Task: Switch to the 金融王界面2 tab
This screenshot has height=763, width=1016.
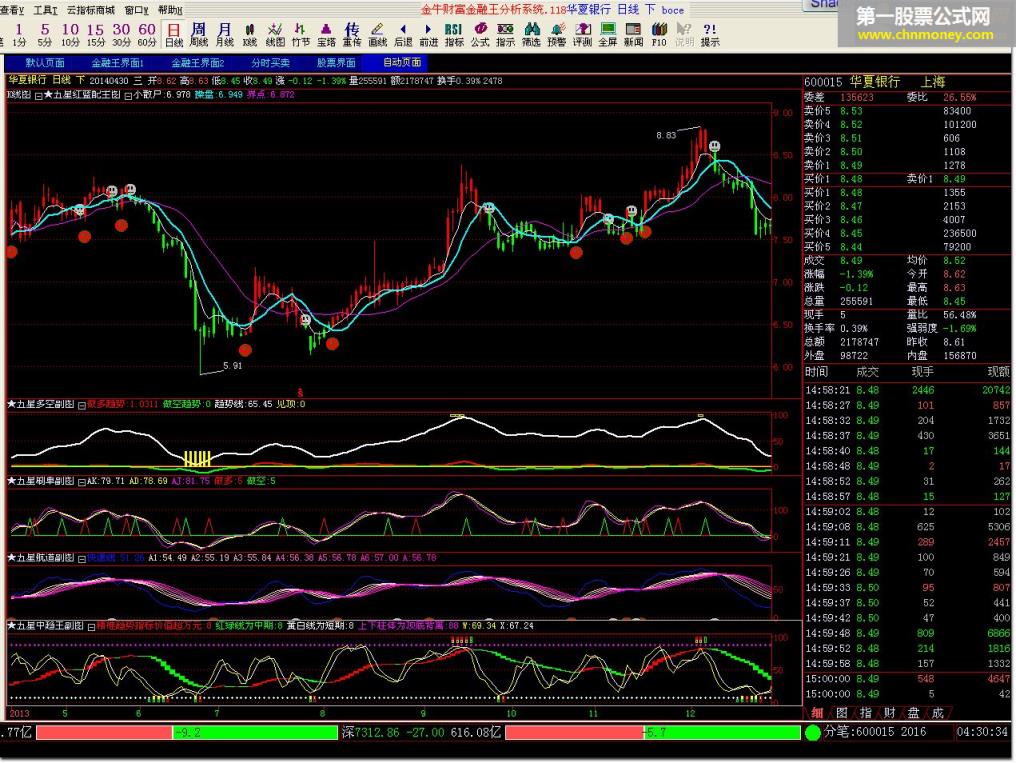Action: click(198, 62)
